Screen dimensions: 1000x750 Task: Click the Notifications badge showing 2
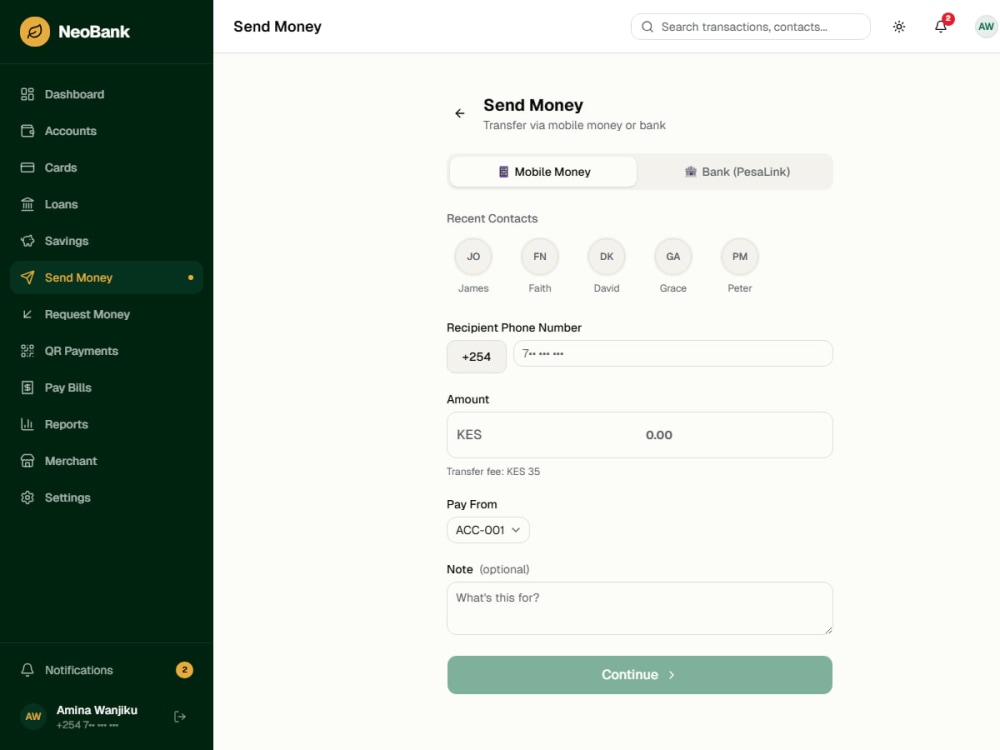coord(184,670)
